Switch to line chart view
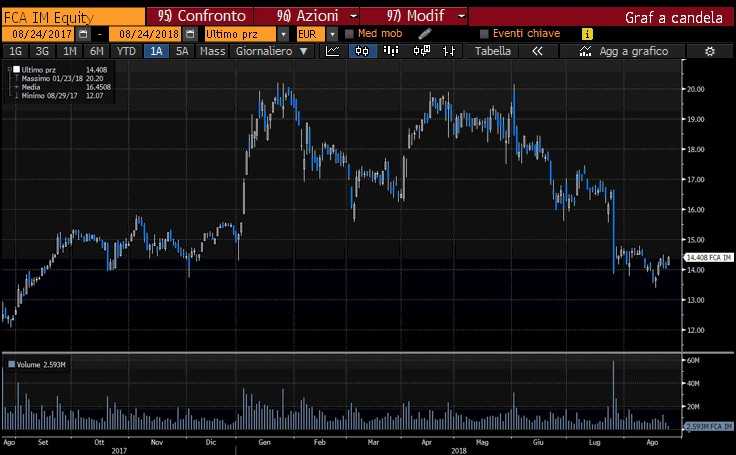Screen dimensions: 736x455 332,51
